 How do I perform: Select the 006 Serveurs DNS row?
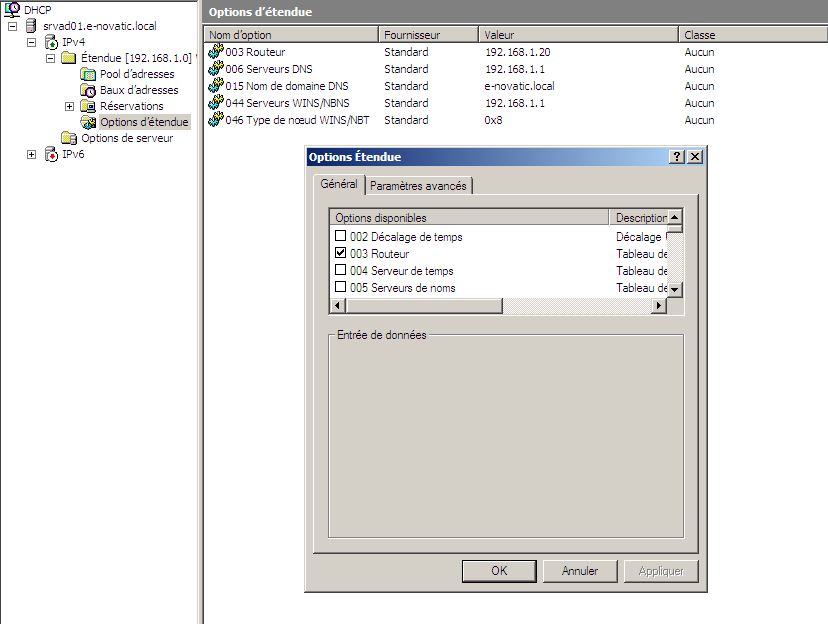[x=461, y=69]
